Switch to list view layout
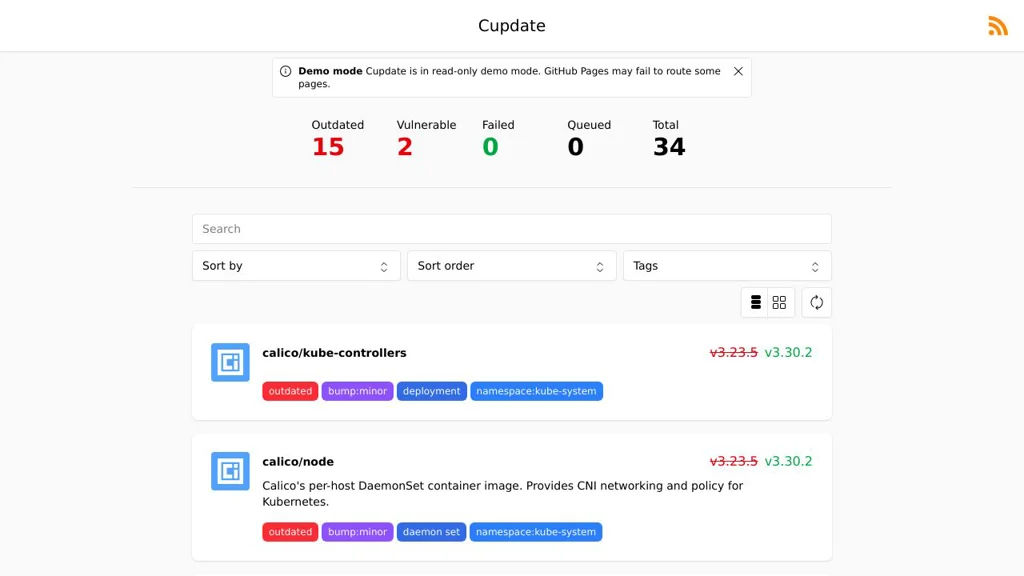 755,302
